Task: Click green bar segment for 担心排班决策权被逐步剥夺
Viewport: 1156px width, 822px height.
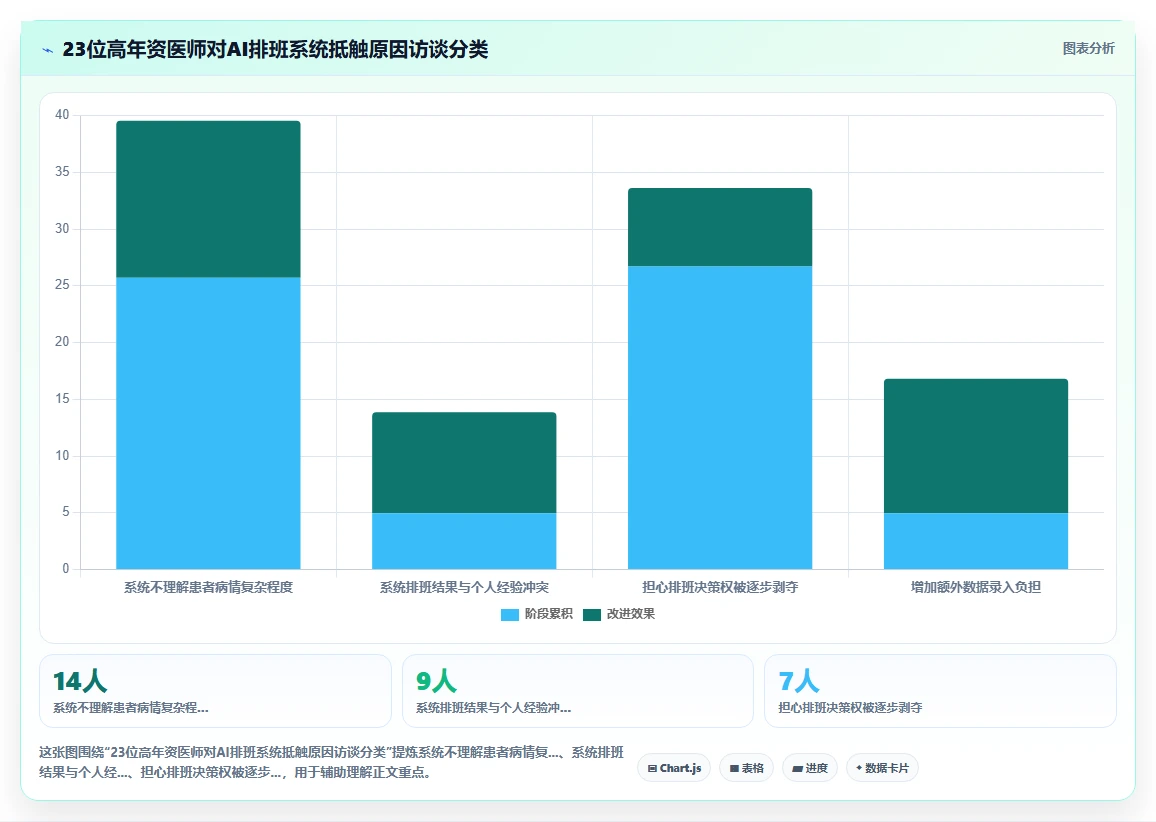Action: [x=720, y=227]
